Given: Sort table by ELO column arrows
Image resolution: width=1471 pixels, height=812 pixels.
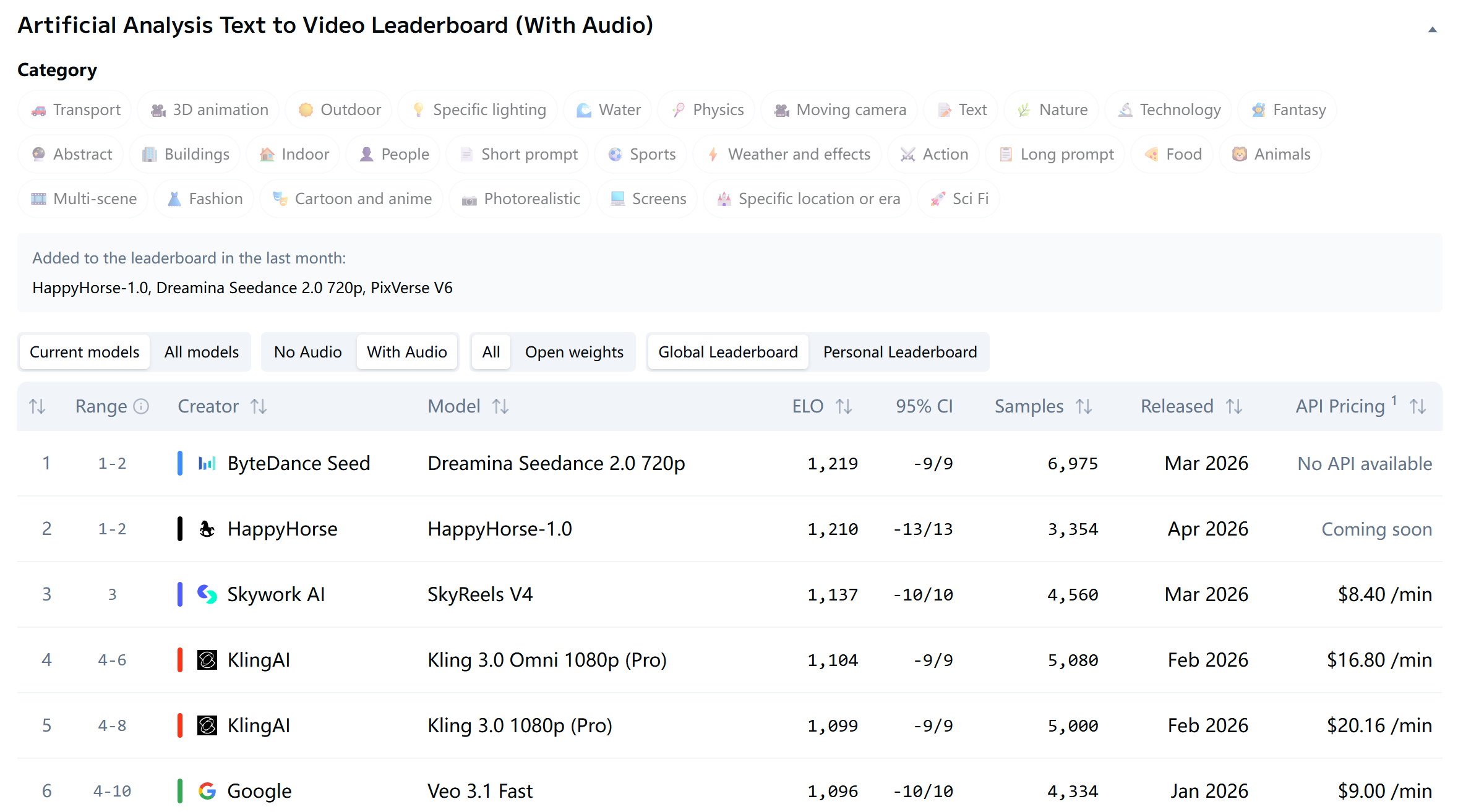Looking at the screenshot, I should coord(844,406).
